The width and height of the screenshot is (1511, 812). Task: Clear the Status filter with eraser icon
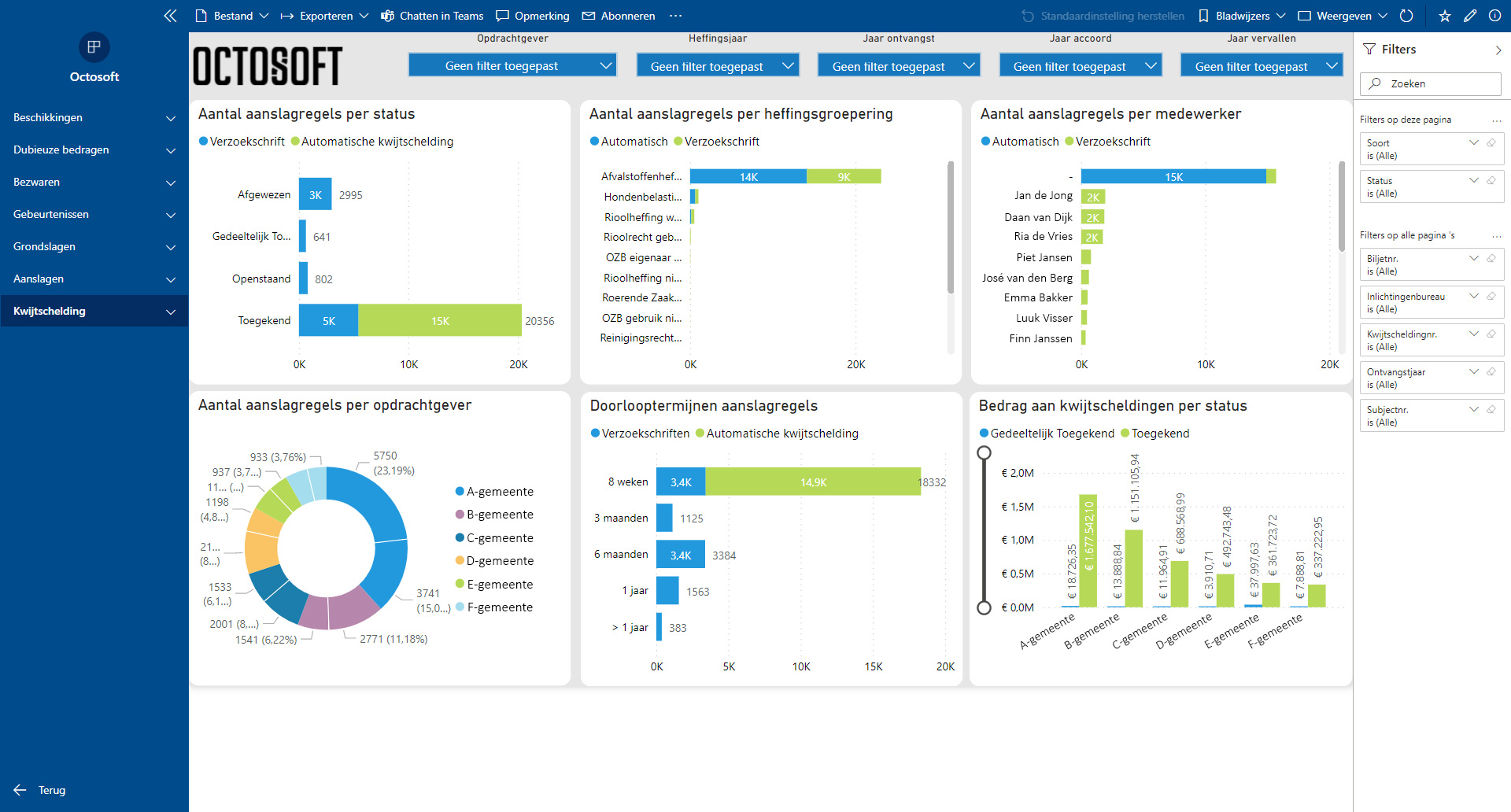[x=1491, y=181]
